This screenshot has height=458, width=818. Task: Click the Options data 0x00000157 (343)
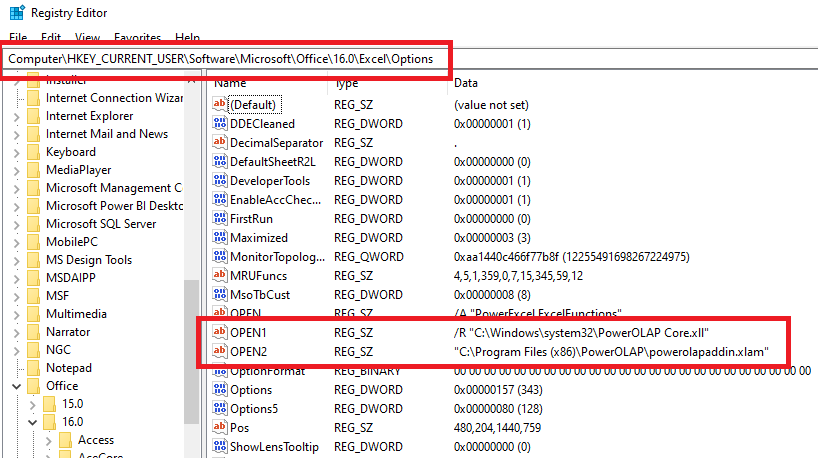coord(498,390)
